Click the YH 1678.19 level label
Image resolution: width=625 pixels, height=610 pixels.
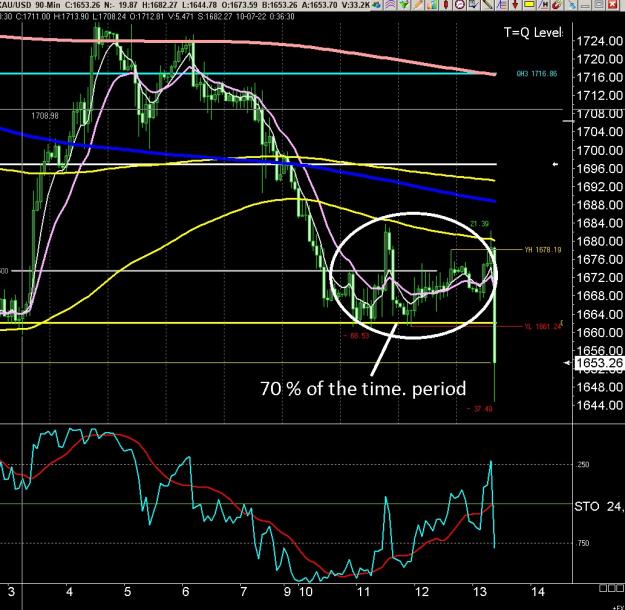click(x=542, y=250)
